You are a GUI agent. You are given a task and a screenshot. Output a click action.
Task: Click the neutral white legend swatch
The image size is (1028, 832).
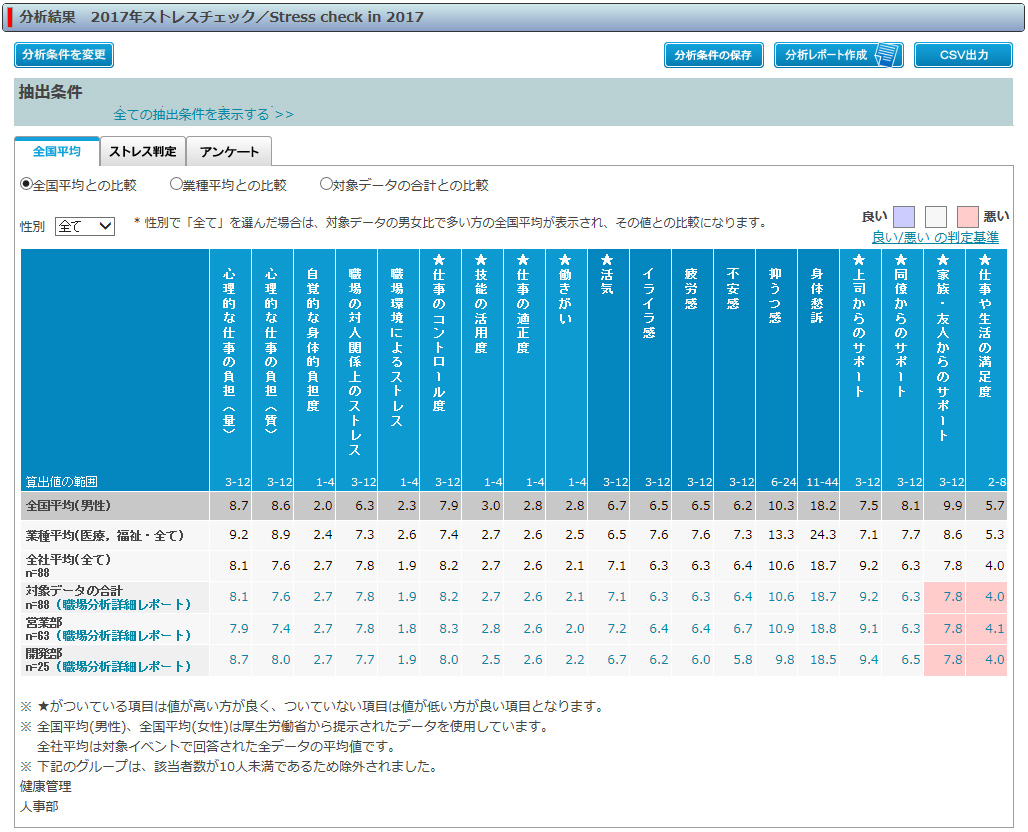936,216
